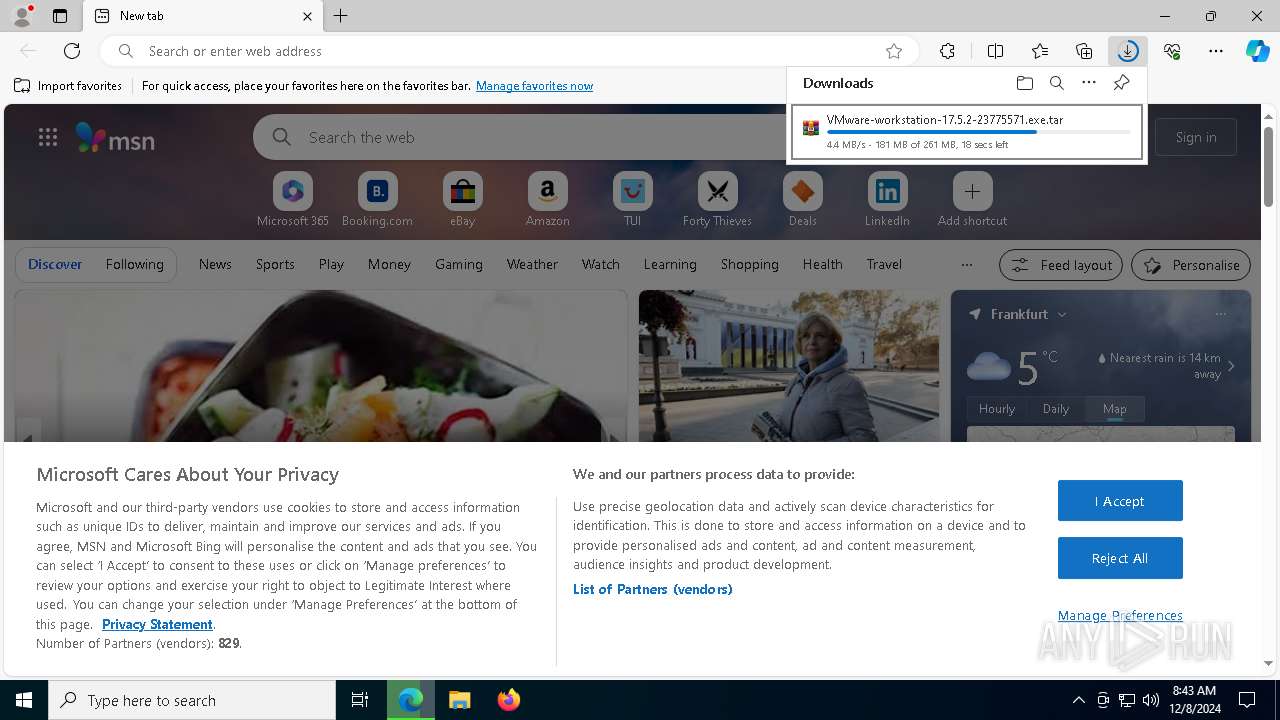1280x720 pixels.
Task: Open Browser essentials icon
Action: pos(1172,51)
